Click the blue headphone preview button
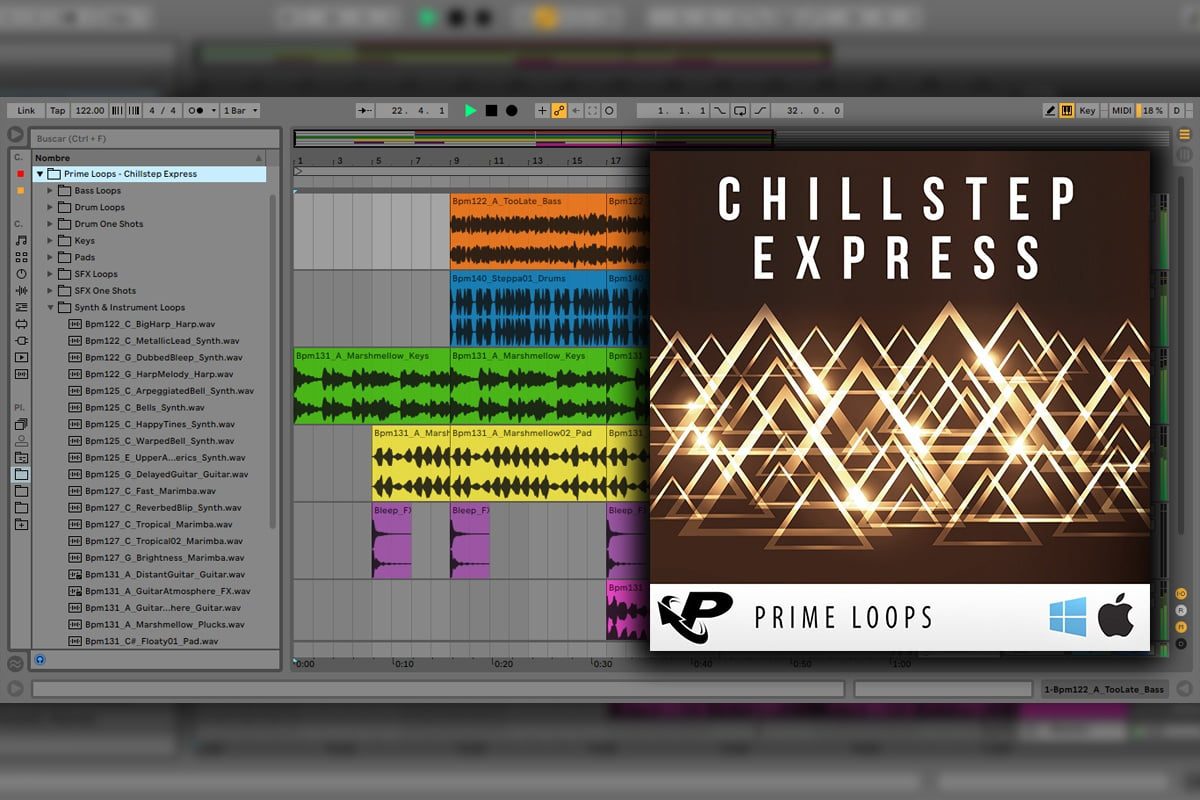Viewport: 1200px width, 800px height. [x=40, y=660]
